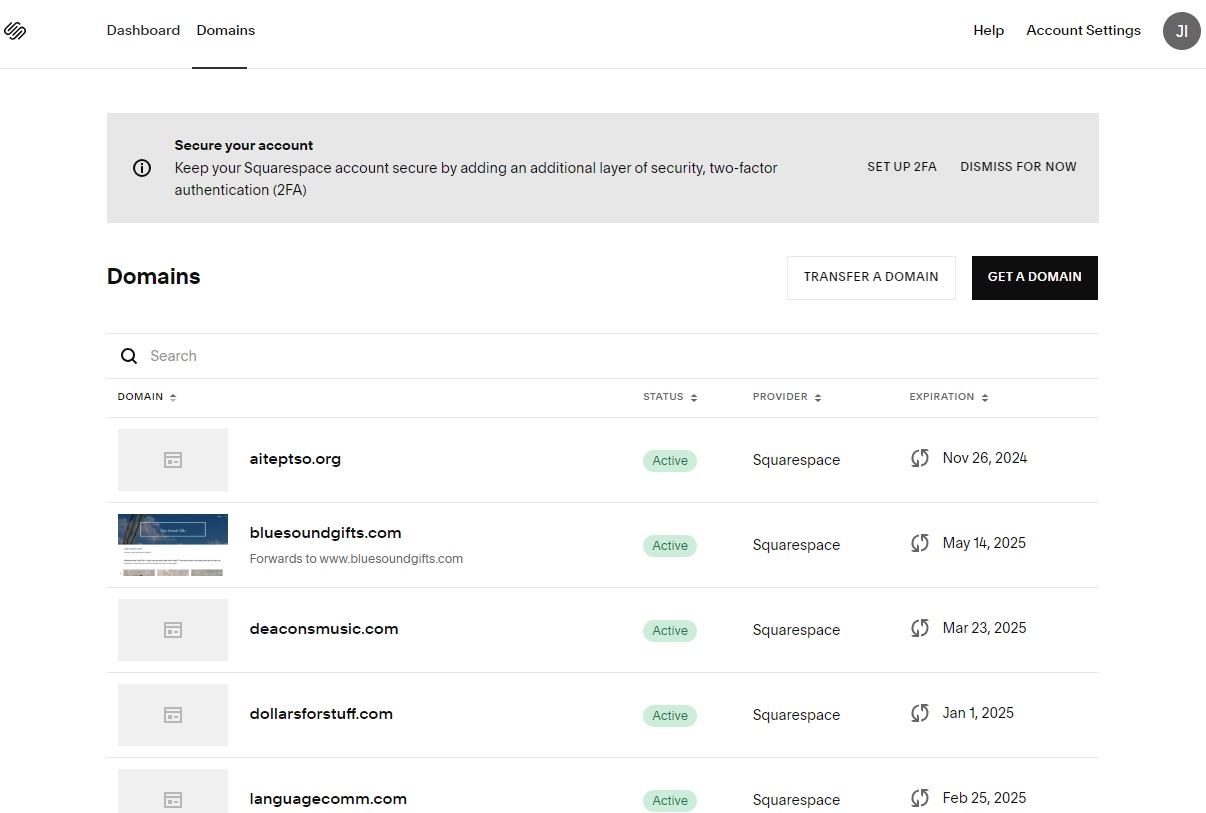The width and height of the screenshot is (1206, 813).
Task: Click placeholder thumbnail for dollarsforstuff.com
Action: click(x=173, y=715)
